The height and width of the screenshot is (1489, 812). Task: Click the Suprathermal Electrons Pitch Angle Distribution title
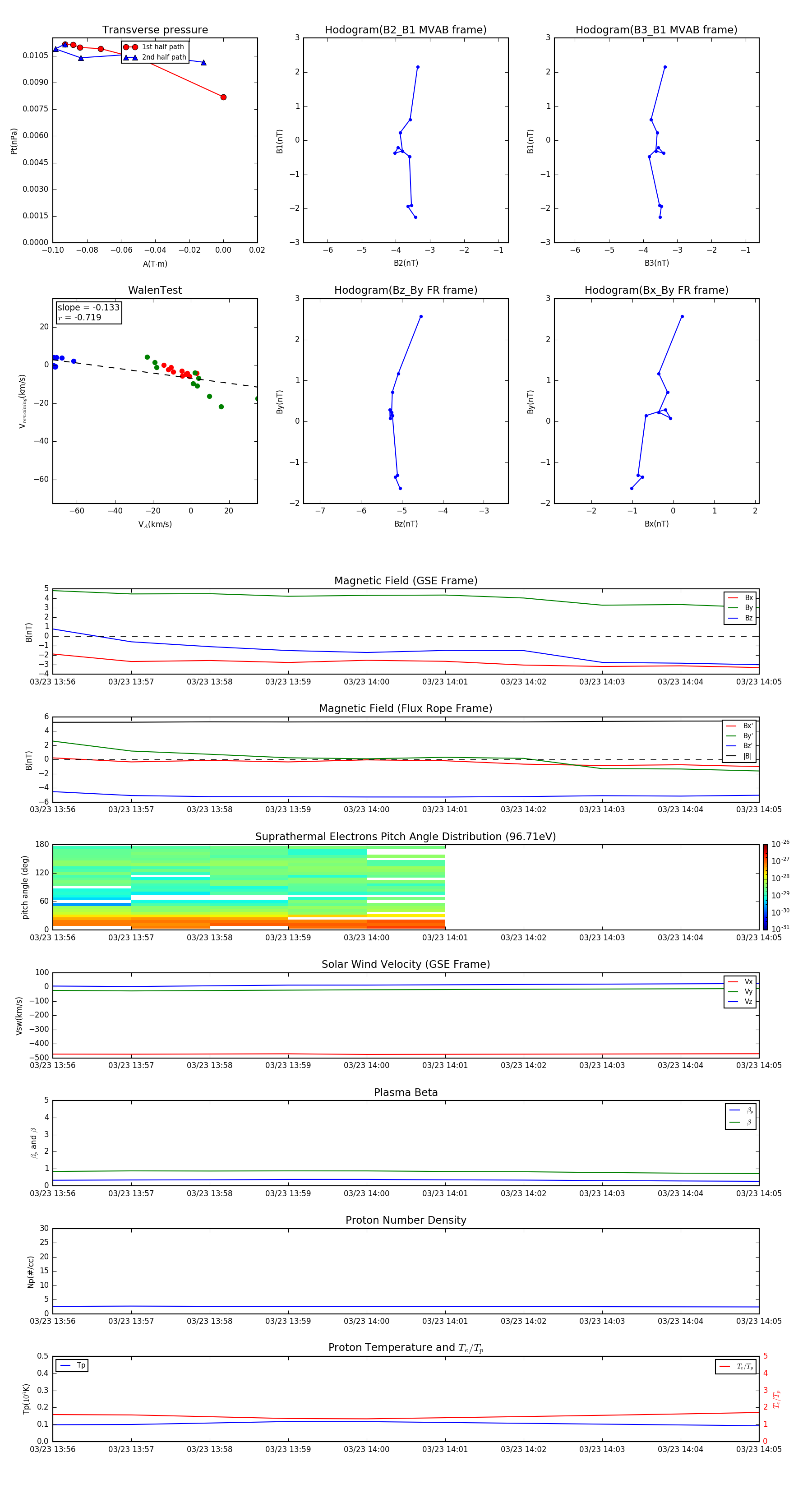[405, 837]
